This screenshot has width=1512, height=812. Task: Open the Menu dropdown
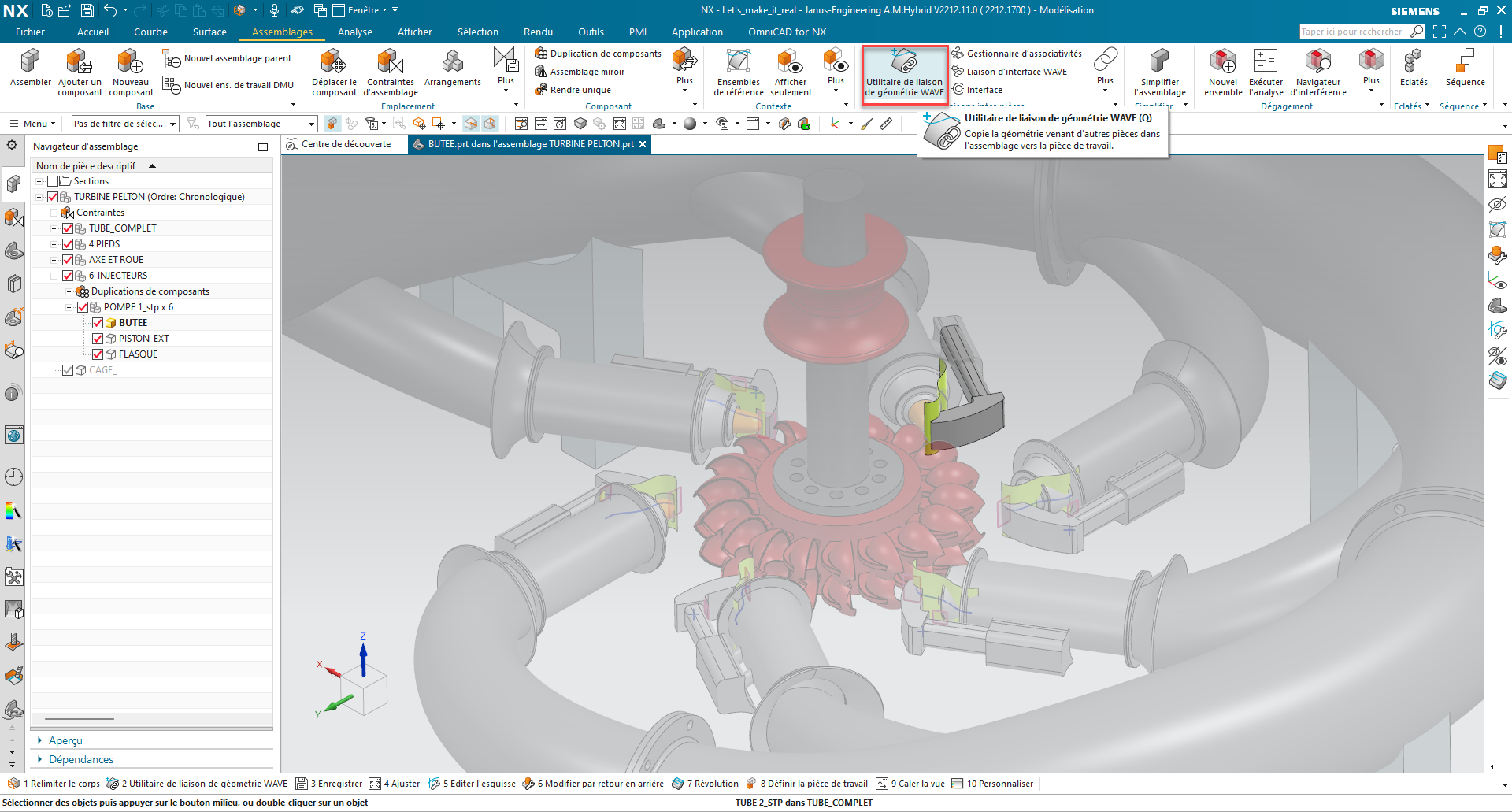tap(33, 124)
